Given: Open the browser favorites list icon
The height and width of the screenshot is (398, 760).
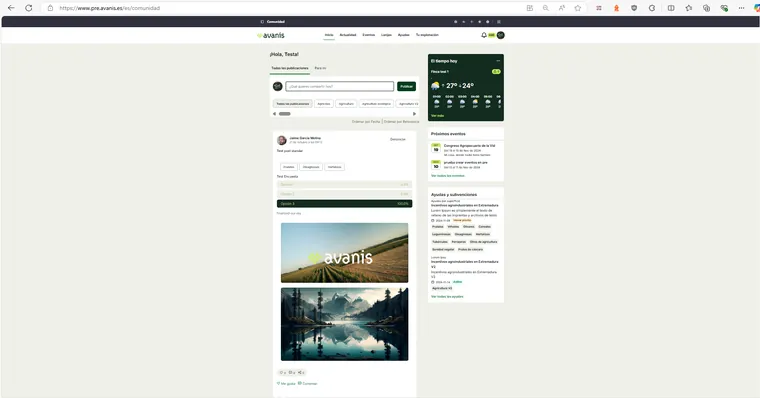Looking at the screenshot, I should [689, 8].
